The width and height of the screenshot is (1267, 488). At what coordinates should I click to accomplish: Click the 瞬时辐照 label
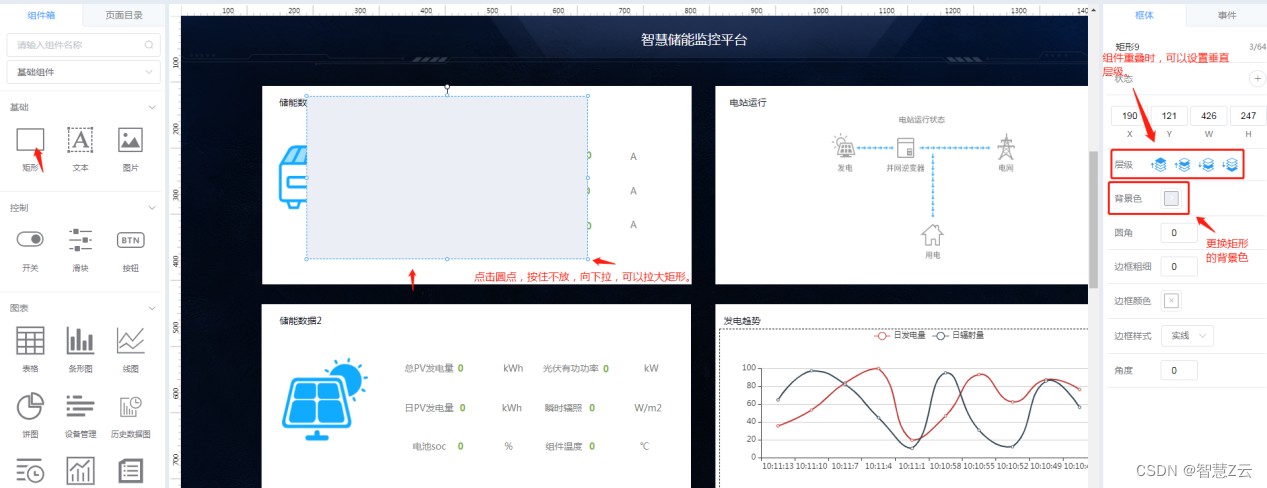[564, 408]
